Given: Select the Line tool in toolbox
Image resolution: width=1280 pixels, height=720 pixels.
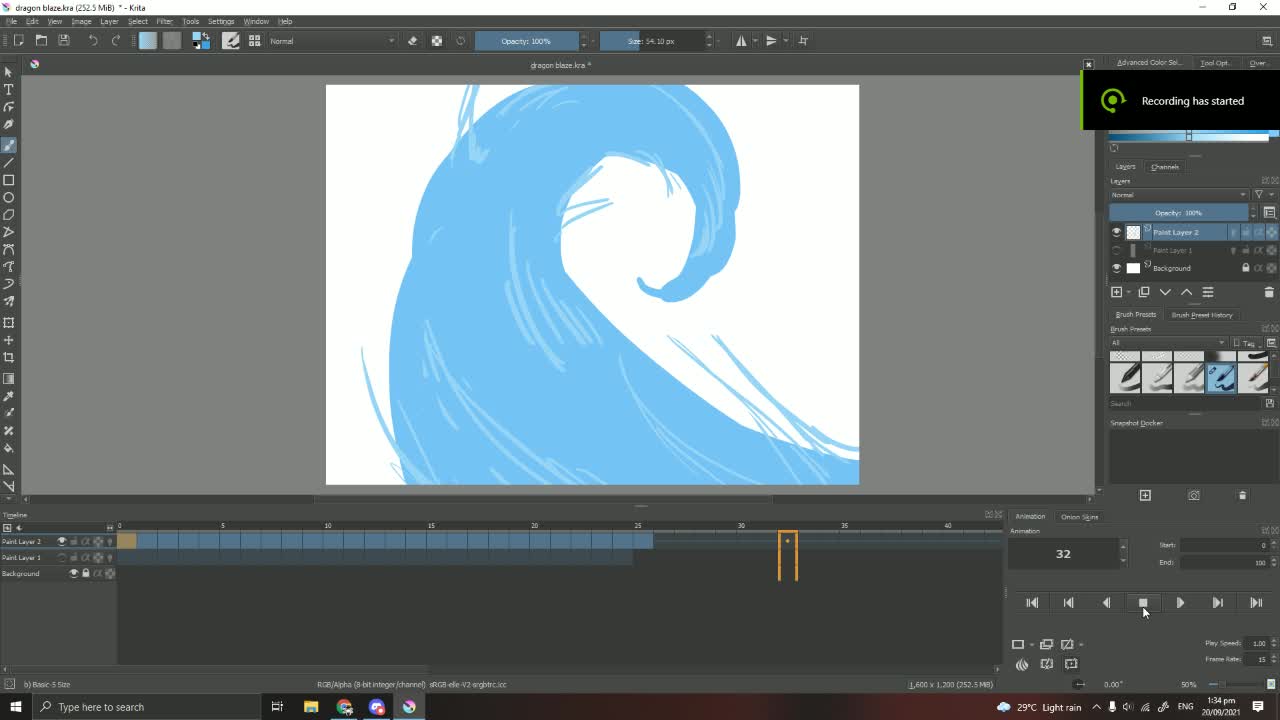Looking at the screenshot, I should click(x=9, y=162).
